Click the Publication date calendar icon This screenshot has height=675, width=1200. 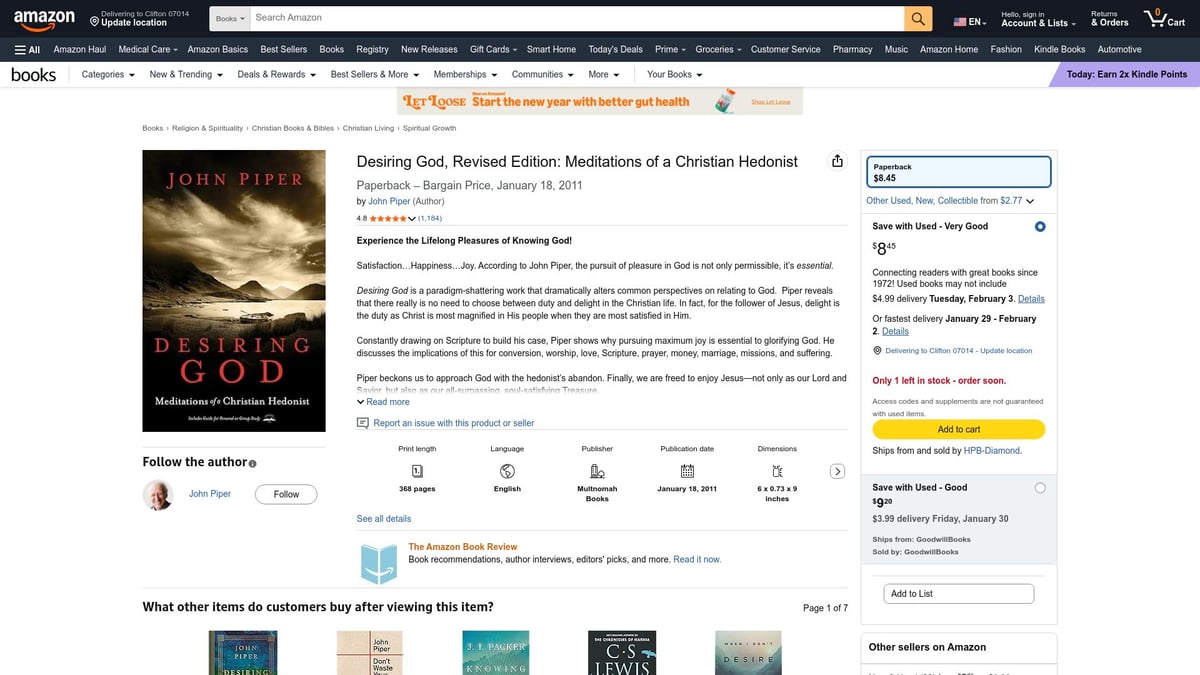point(686,471)
